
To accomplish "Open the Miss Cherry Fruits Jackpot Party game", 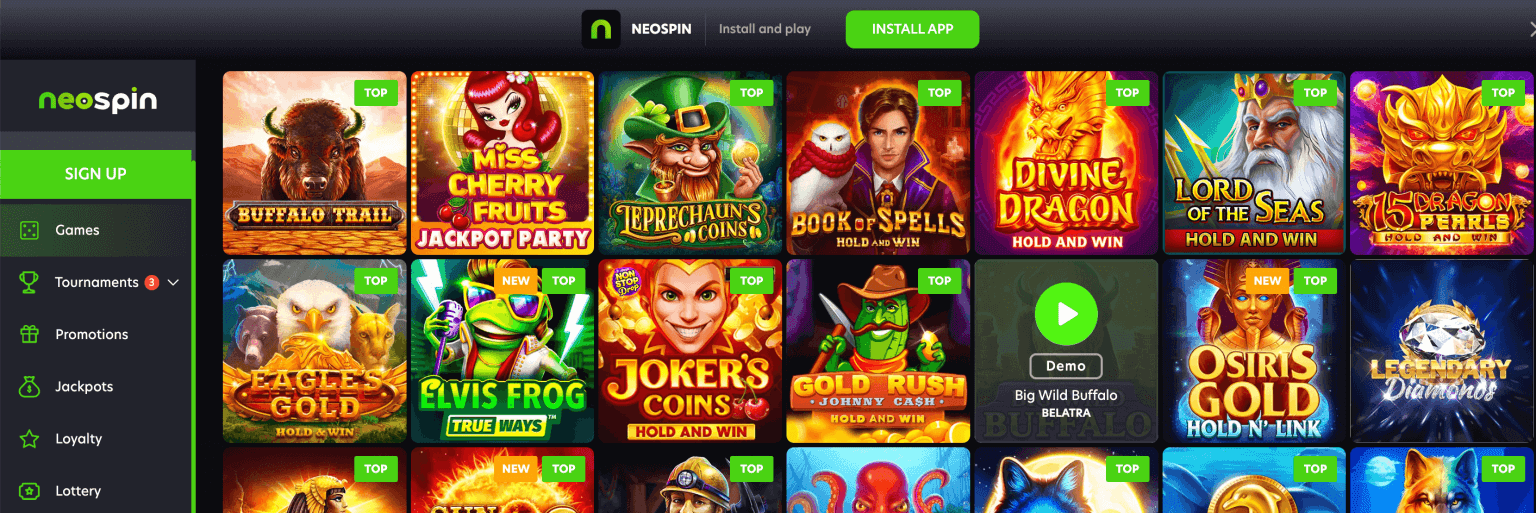I will pyautogui.click(x=502, y=163).
